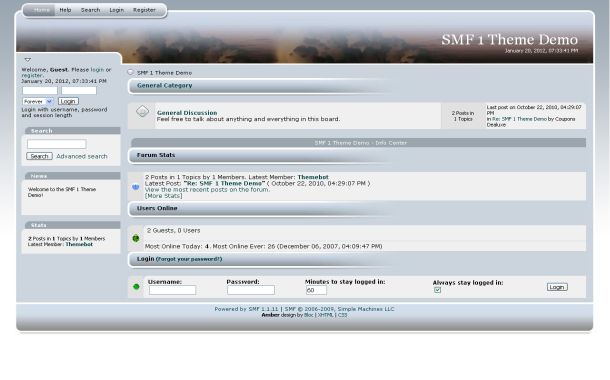
Task: Open the Advanced search link
Action: pyautogui.click(x=82, y=156)
